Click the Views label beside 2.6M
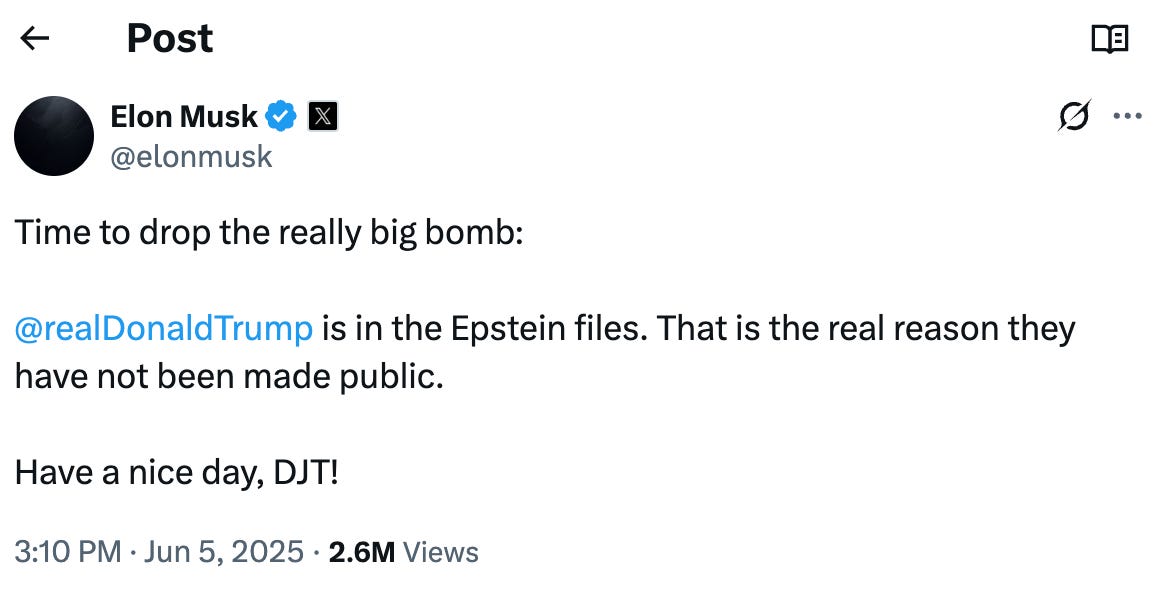Screen dimensions: 1160x604 [441, 552]
